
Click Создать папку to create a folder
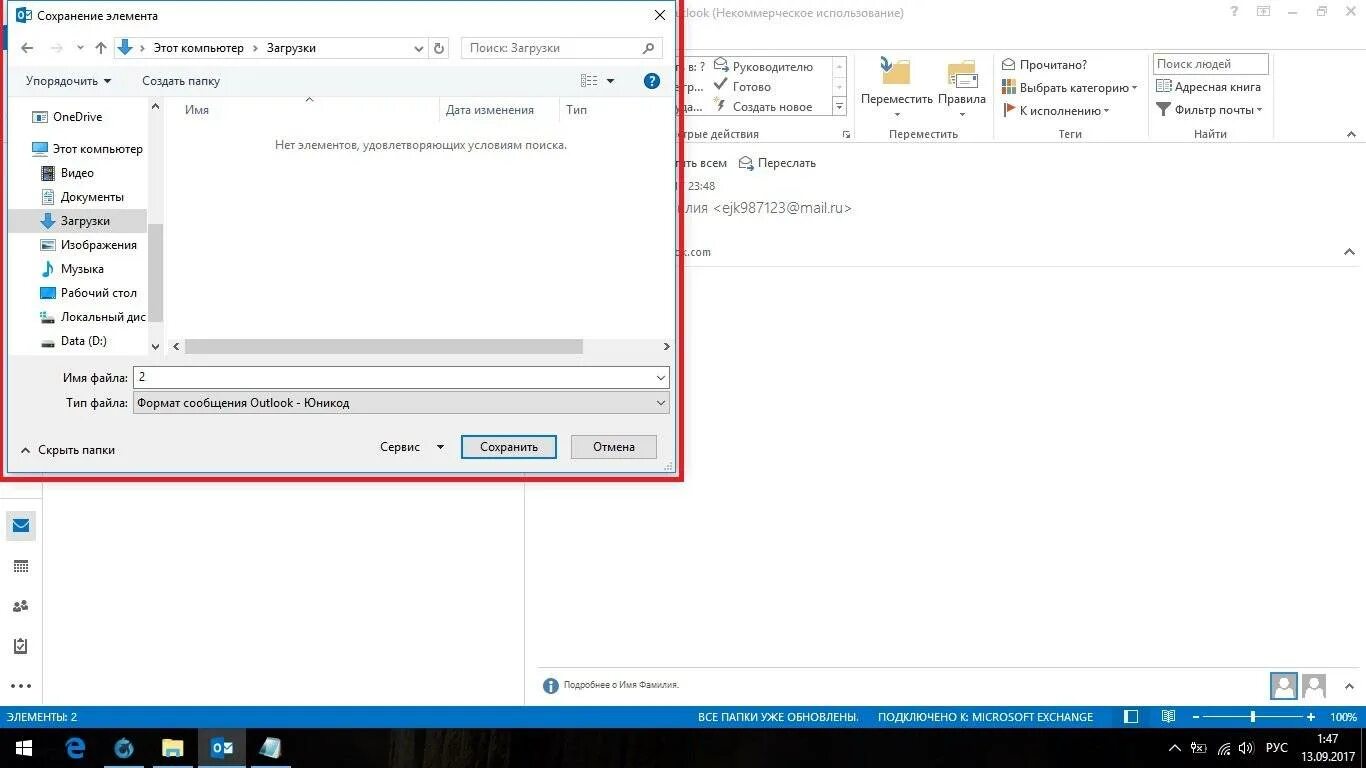tap(181, 81)
